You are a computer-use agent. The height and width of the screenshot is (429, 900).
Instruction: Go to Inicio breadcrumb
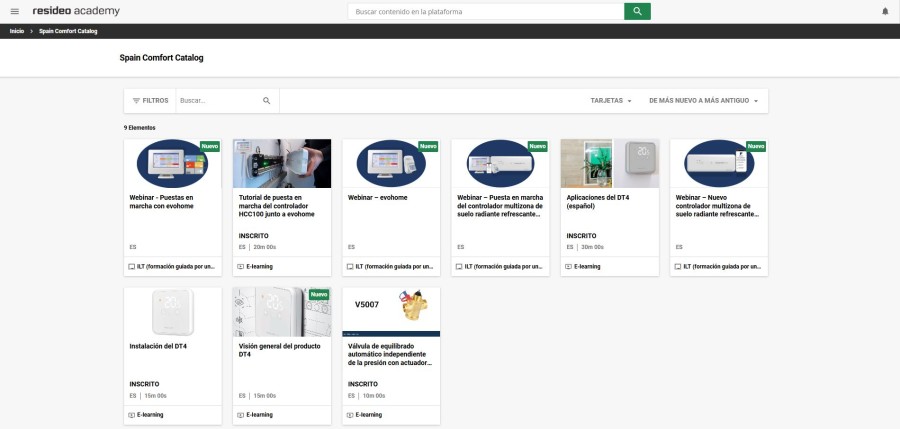(17, 31)
